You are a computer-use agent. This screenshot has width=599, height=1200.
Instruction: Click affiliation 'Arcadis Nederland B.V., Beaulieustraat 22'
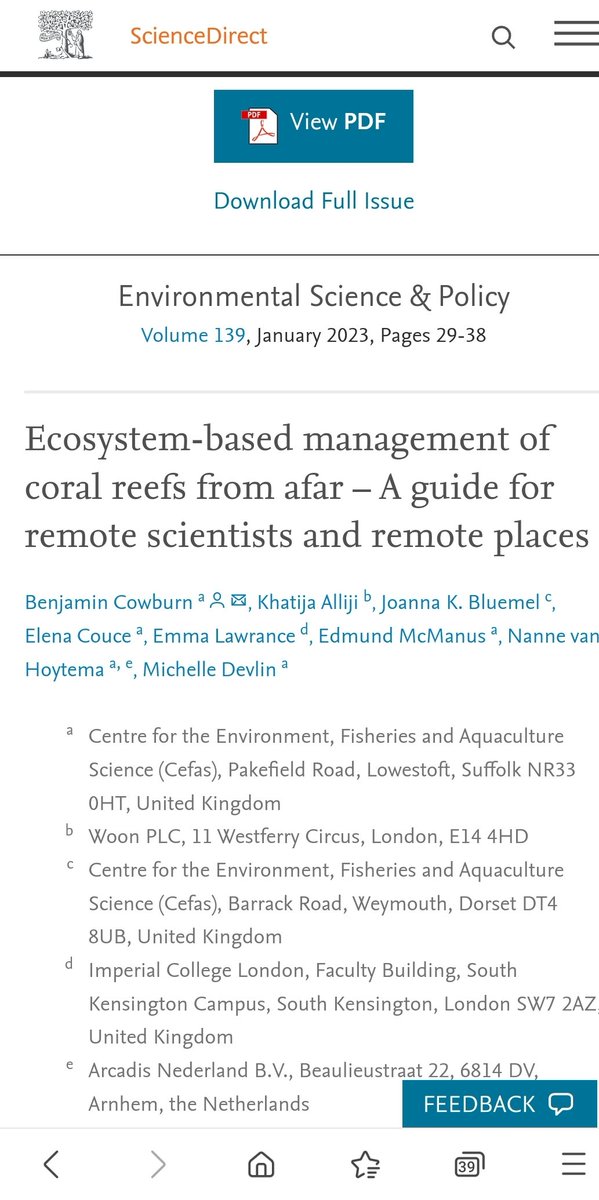click(x=314, y=1087)
